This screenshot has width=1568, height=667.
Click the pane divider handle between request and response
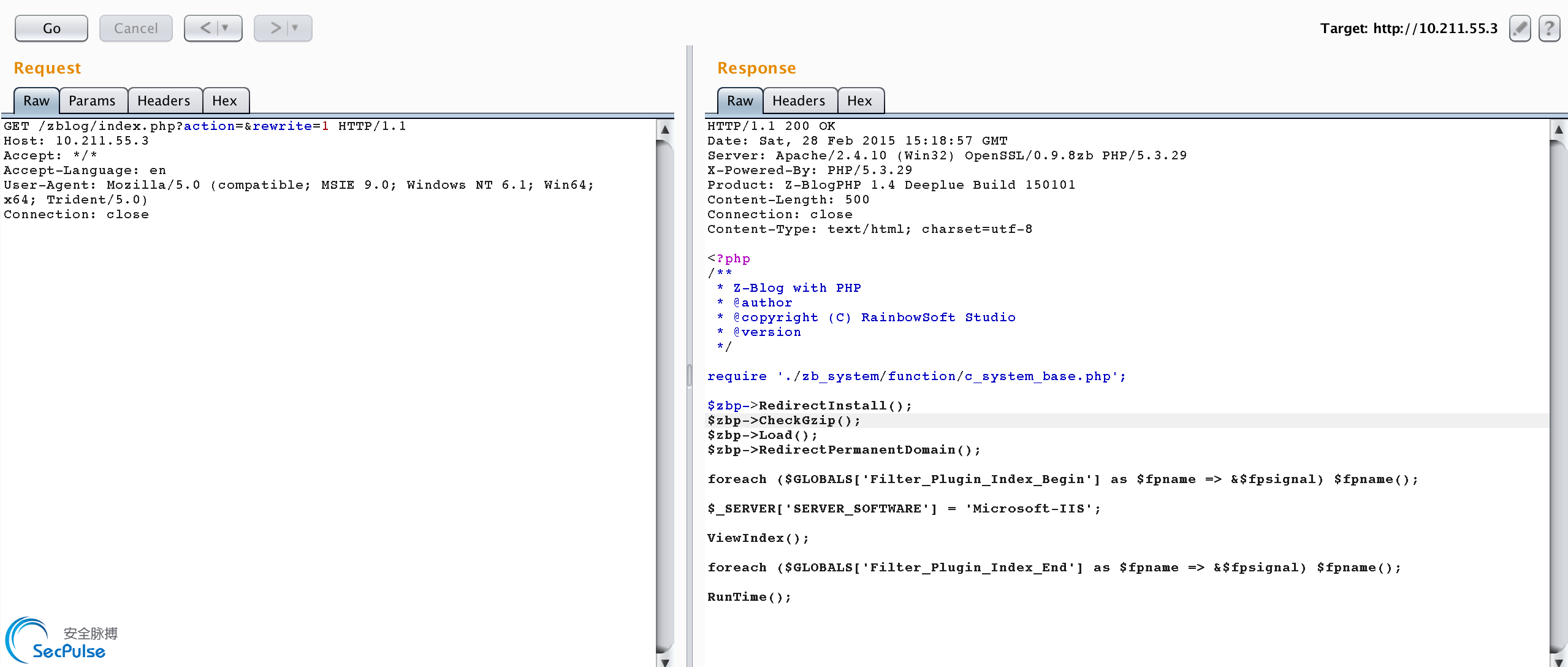tap(690, 375)
